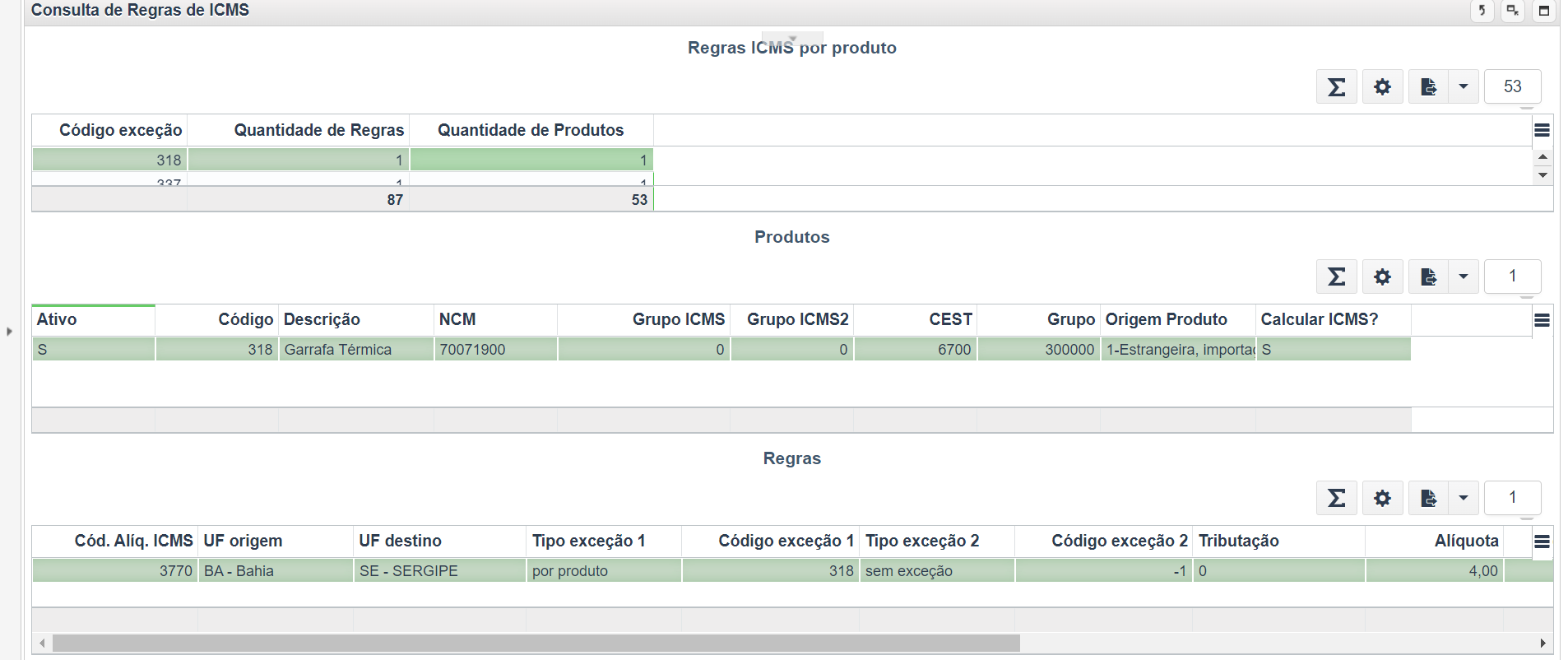Click the UF origem column header
This screenshot has height=660, width=1568.
[x=276, y=541]
